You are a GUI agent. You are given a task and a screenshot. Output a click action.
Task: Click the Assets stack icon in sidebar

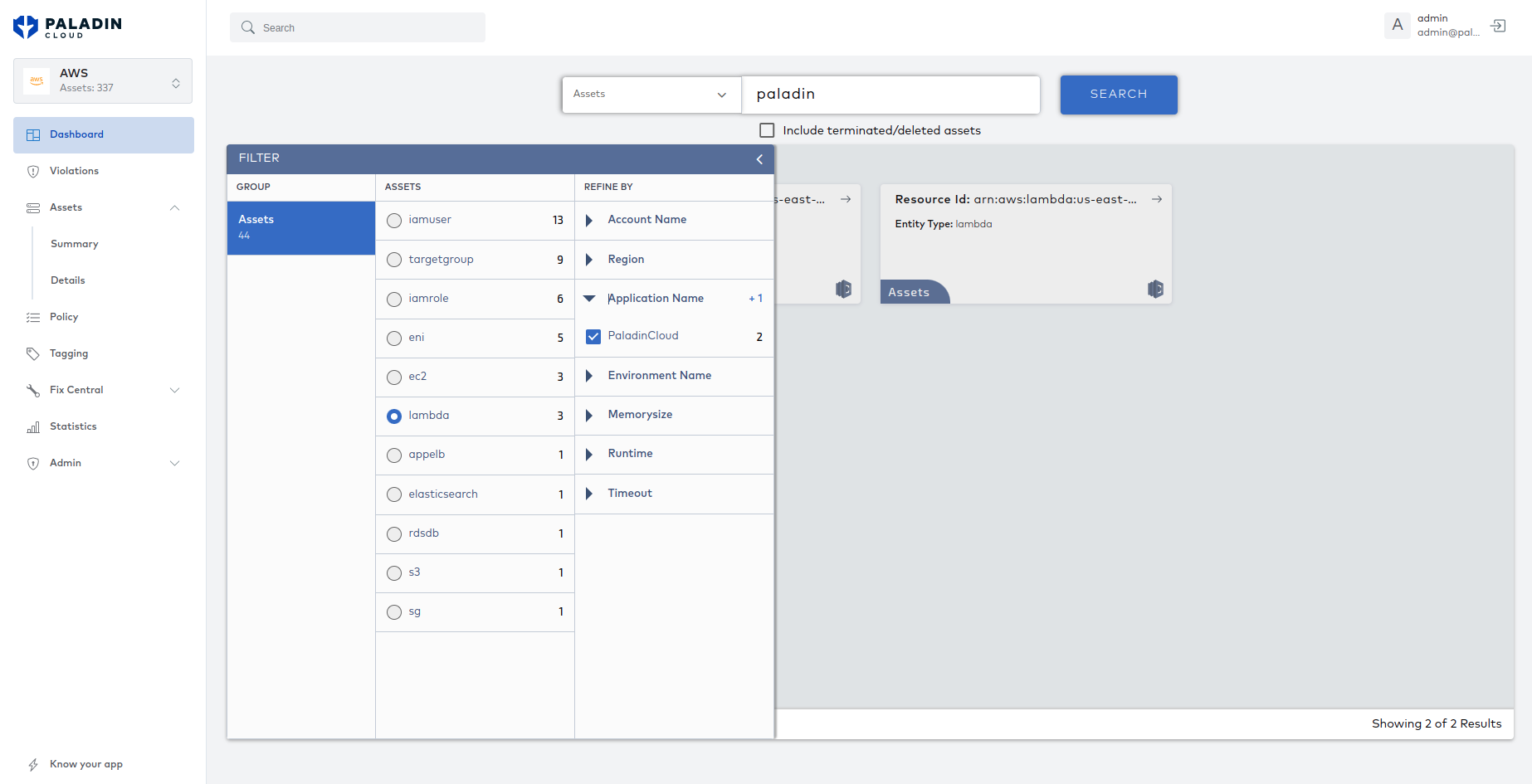click(x=33, y=207)
